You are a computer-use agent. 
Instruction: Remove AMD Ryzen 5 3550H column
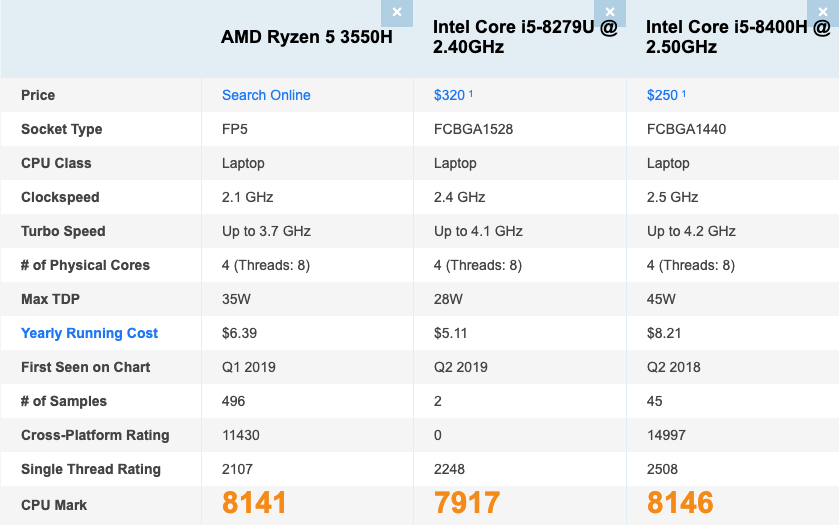pos(396,12)
